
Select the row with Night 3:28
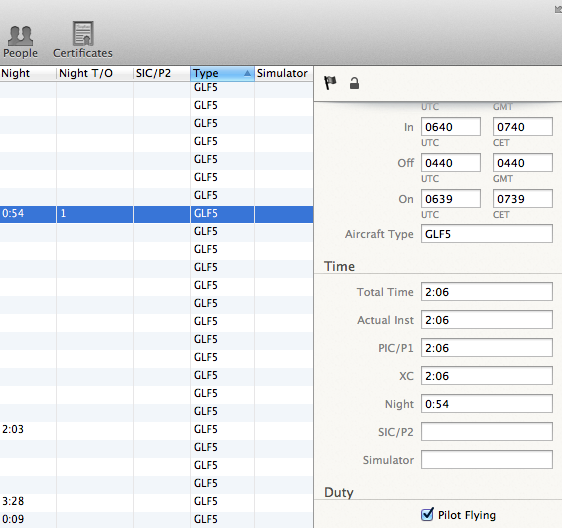click(156, 501)
